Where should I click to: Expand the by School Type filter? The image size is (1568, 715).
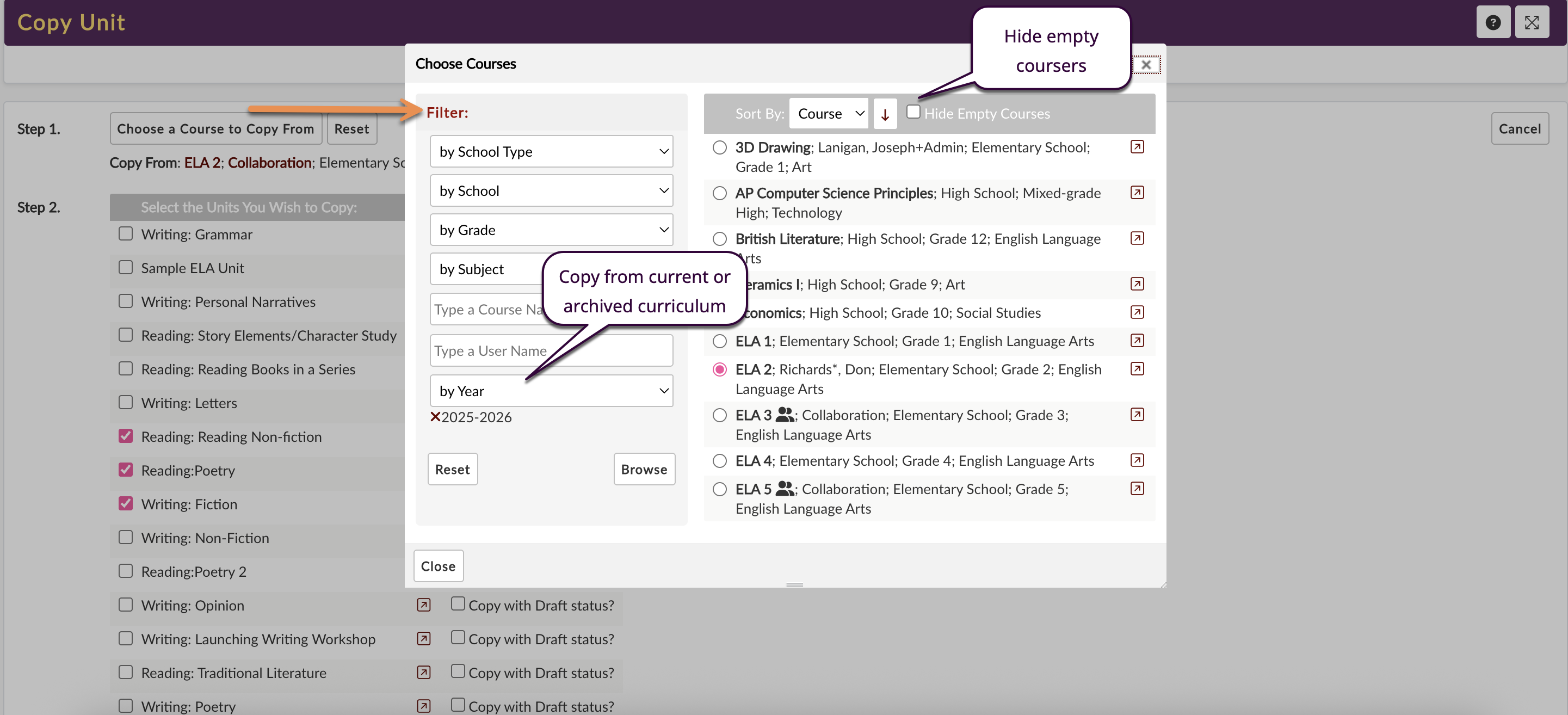(551, 152)
